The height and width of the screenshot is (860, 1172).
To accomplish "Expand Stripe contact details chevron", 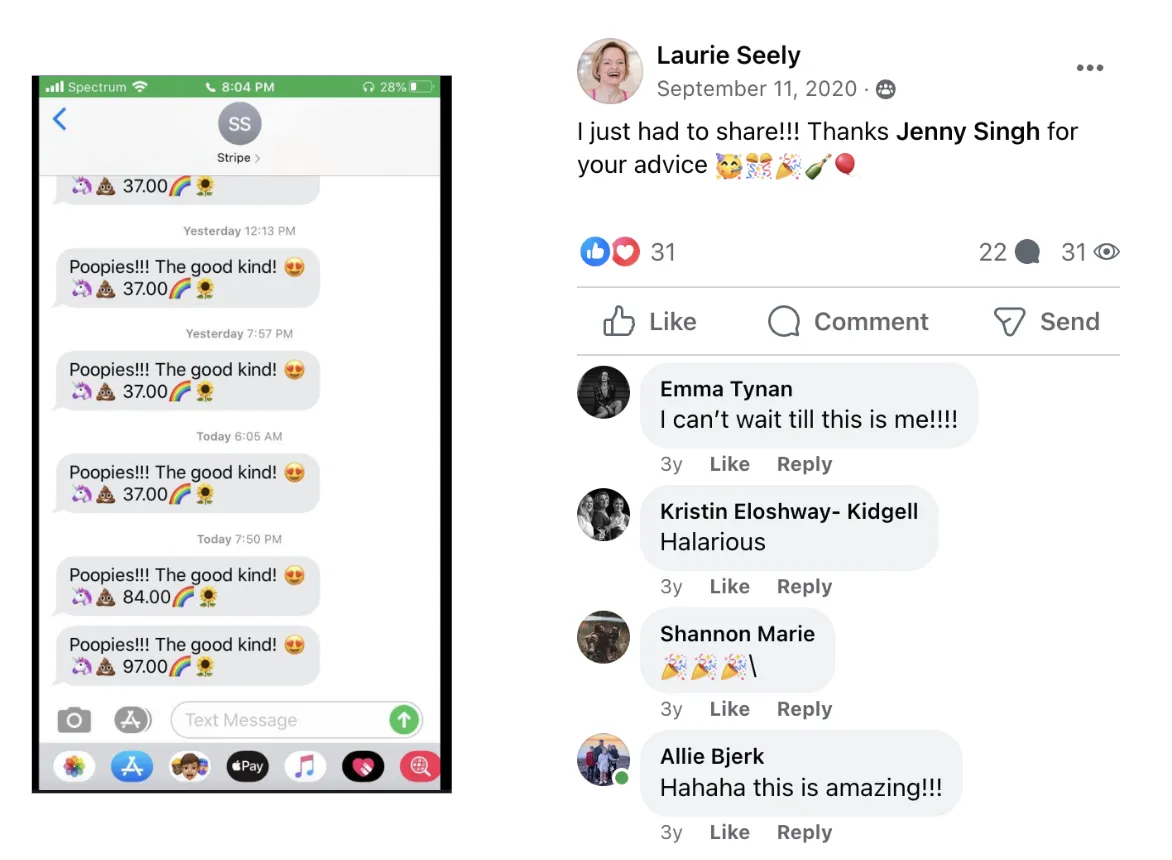I will pyautogui.click(x=258, y=158).
